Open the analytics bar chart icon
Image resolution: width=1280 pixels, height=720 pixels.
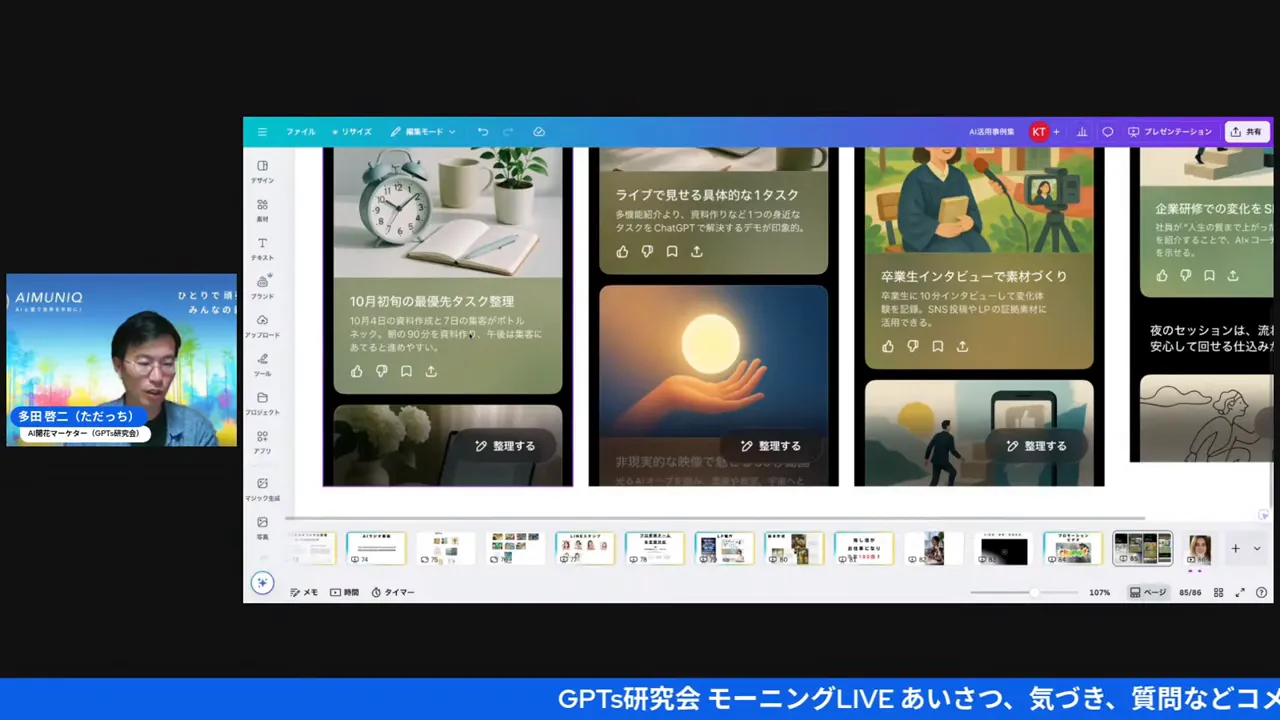pyautogui.click(x=1081, y=132)
